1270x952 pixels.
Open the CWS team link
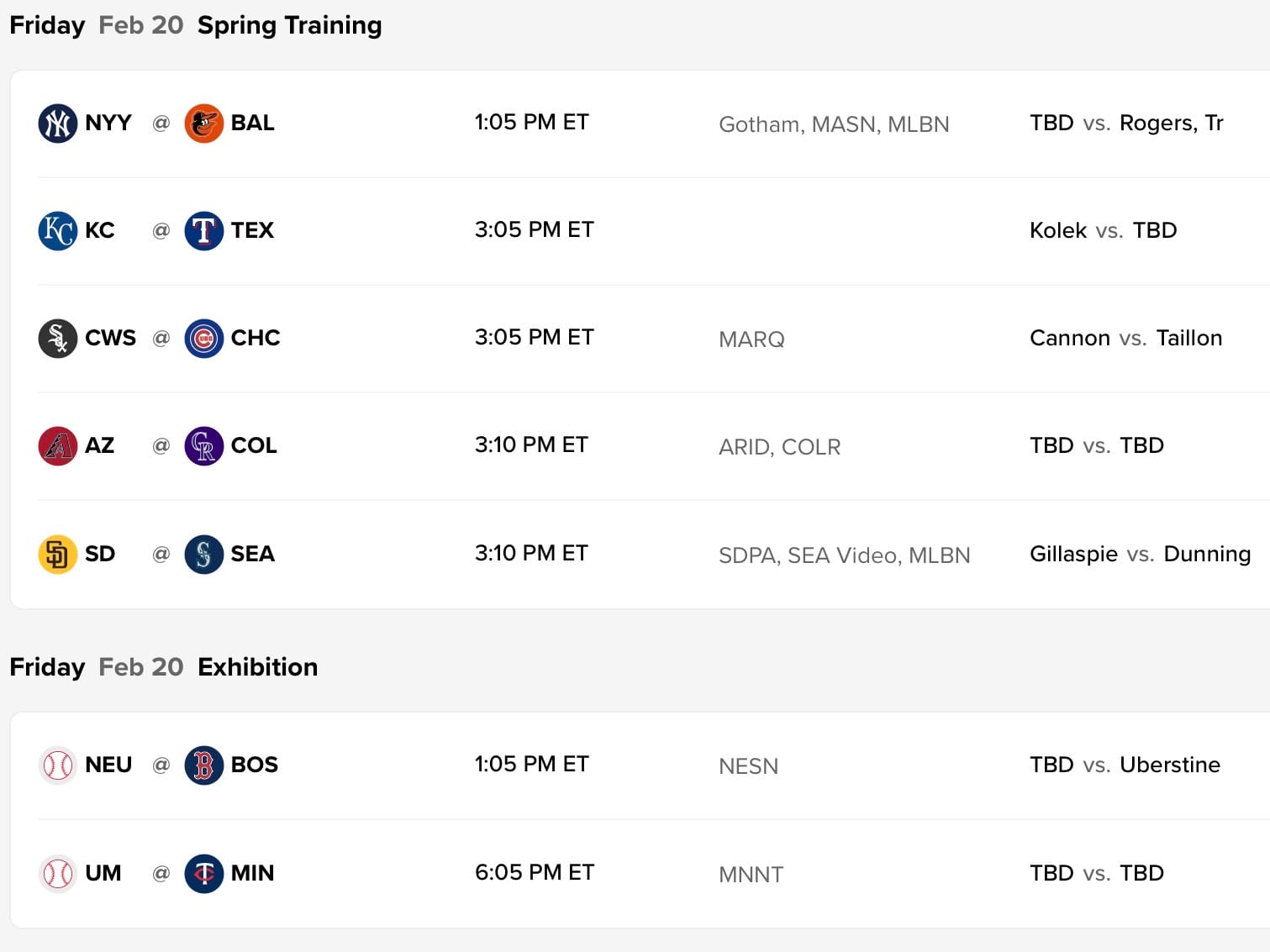tap(110, 338)
